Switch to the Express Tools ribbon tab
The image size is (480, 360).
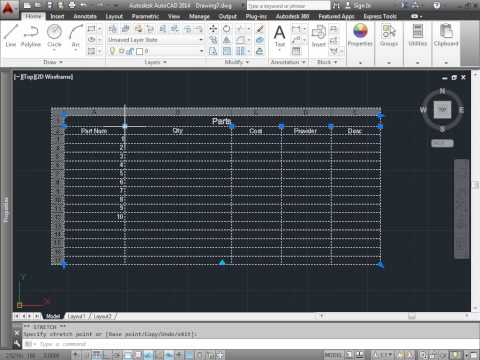click(380, 16)
